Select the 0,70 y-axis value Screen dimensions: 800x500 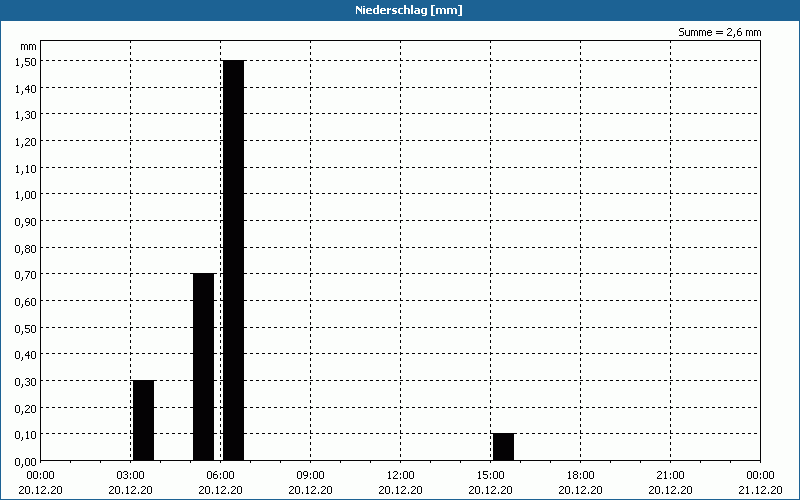[27, 275]
